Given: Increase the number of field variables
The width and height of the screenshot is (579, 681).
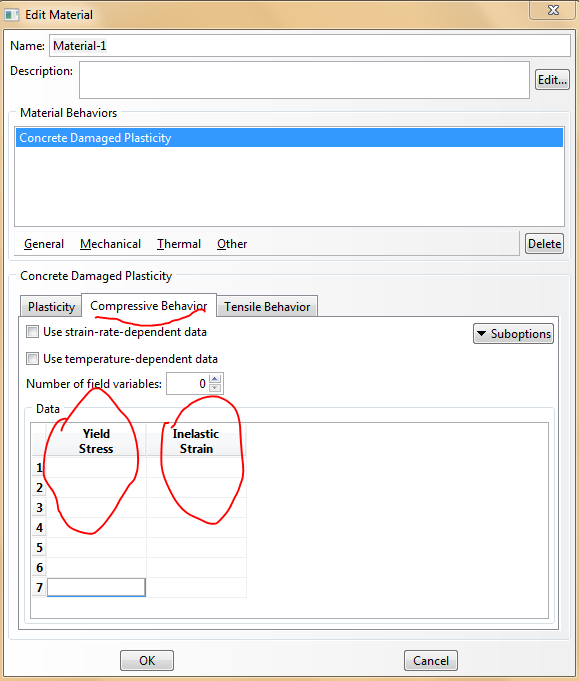Looking at the screenshot, I should click(x=215, y=379).
